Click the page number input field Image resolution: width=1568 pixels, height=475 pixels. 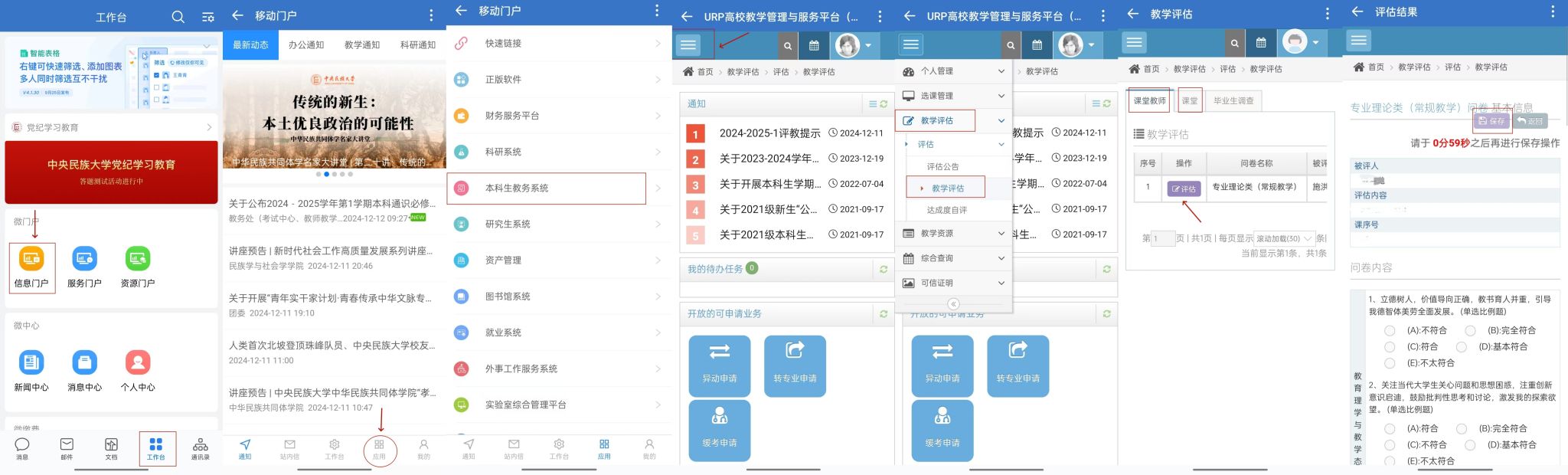point(1162,238)
